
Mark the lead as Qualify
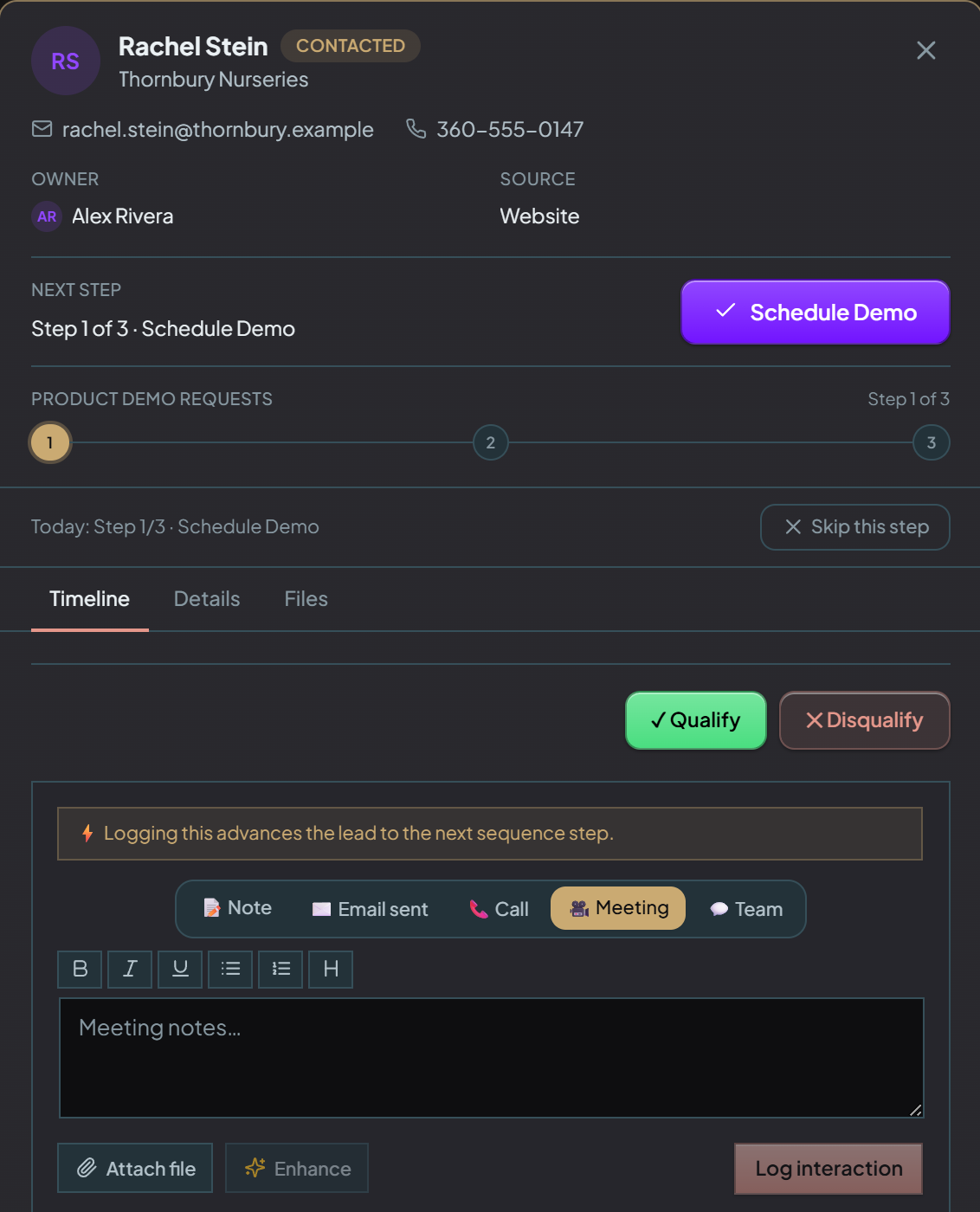(x=696, y=720)
